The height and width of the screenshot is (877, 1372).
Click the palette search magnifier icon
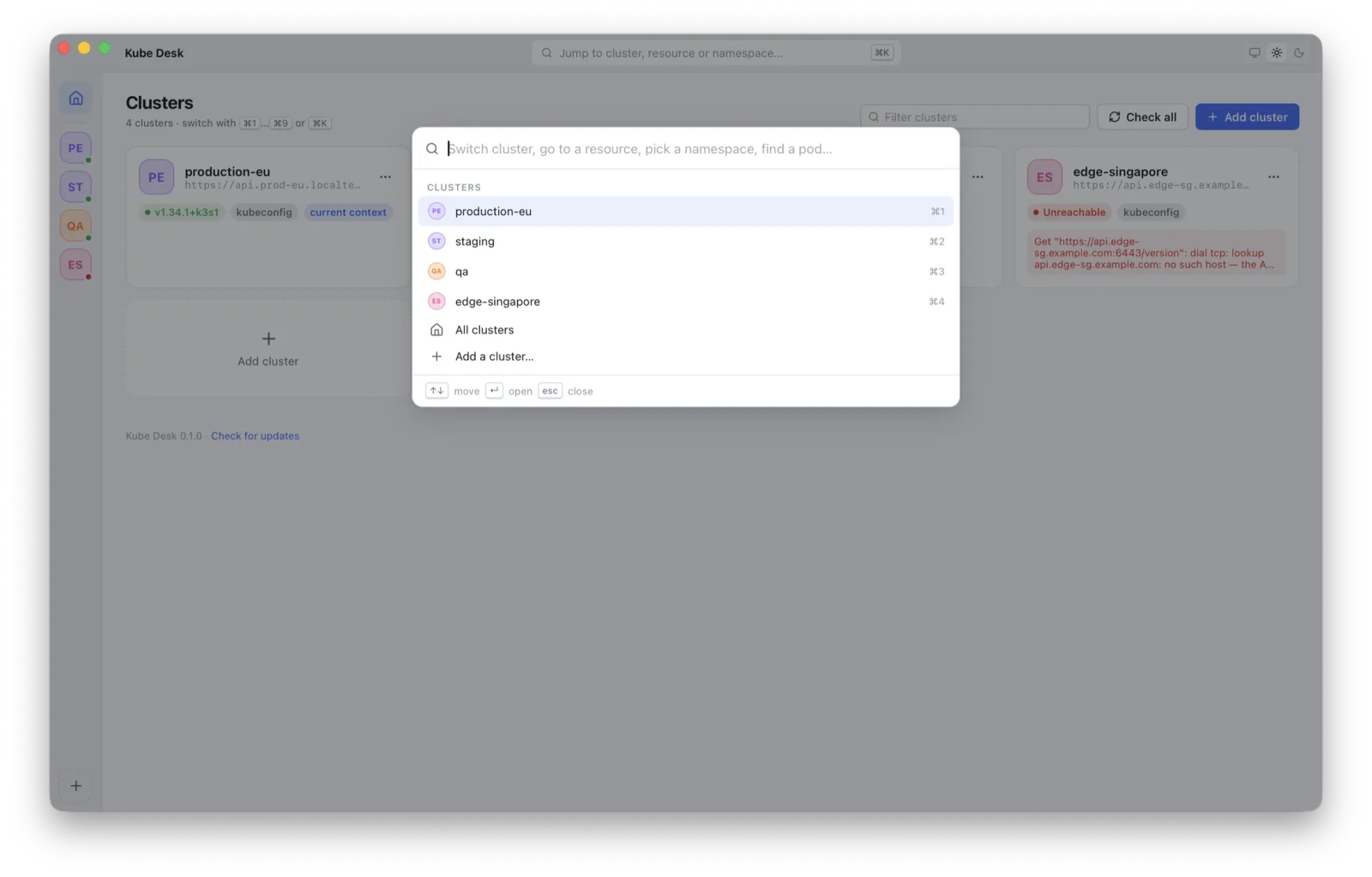pos(432,148)
